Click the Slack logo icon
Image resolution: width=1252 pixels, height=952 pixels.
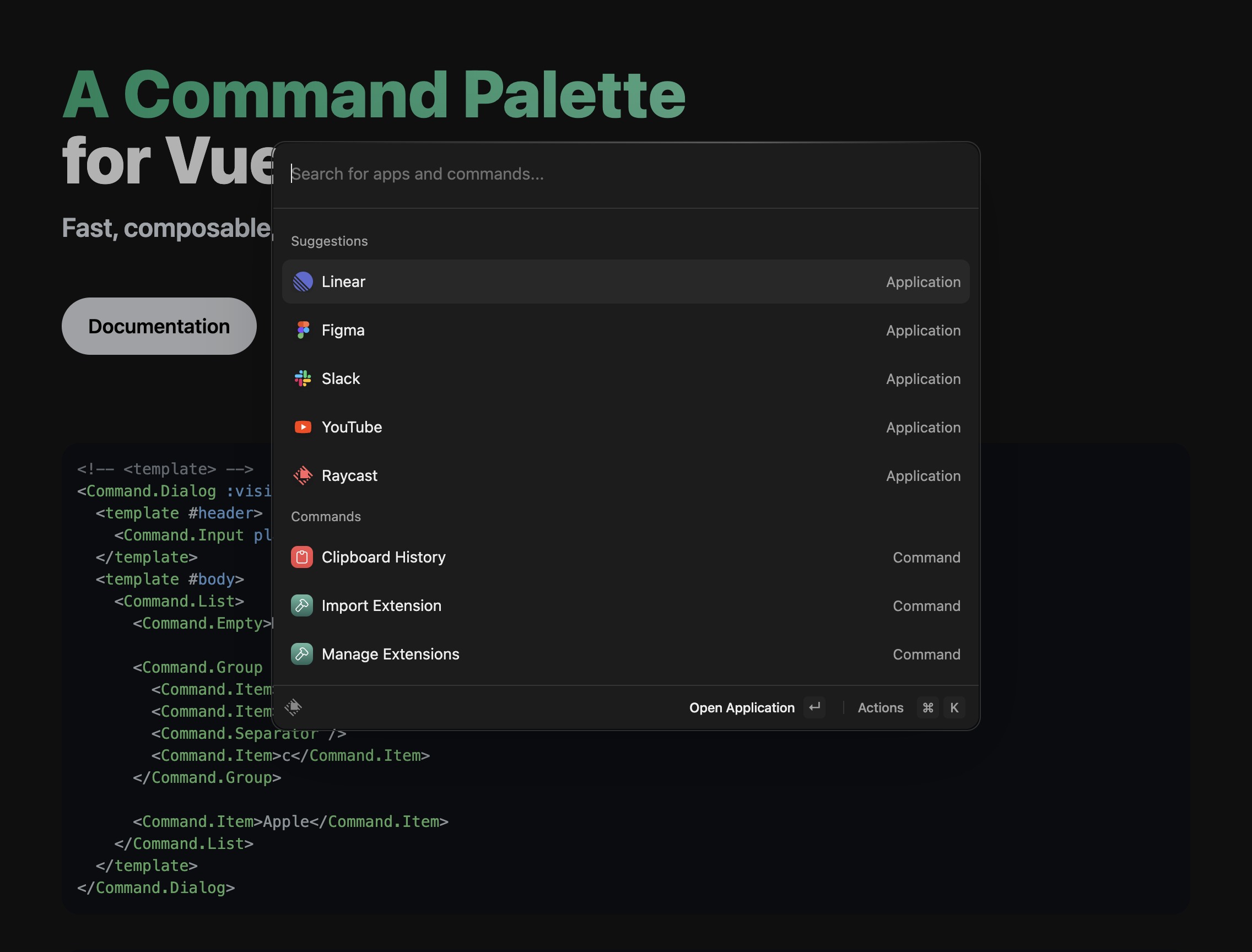pyautogui.click(x=303, y=378)
